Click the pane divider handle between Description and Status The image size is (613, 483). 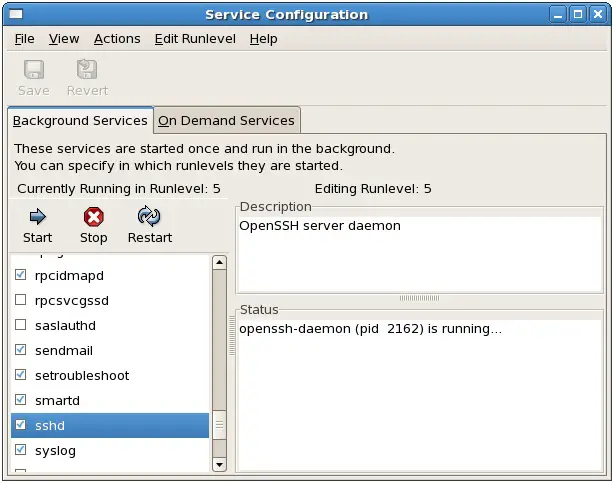tap(420, 298)
